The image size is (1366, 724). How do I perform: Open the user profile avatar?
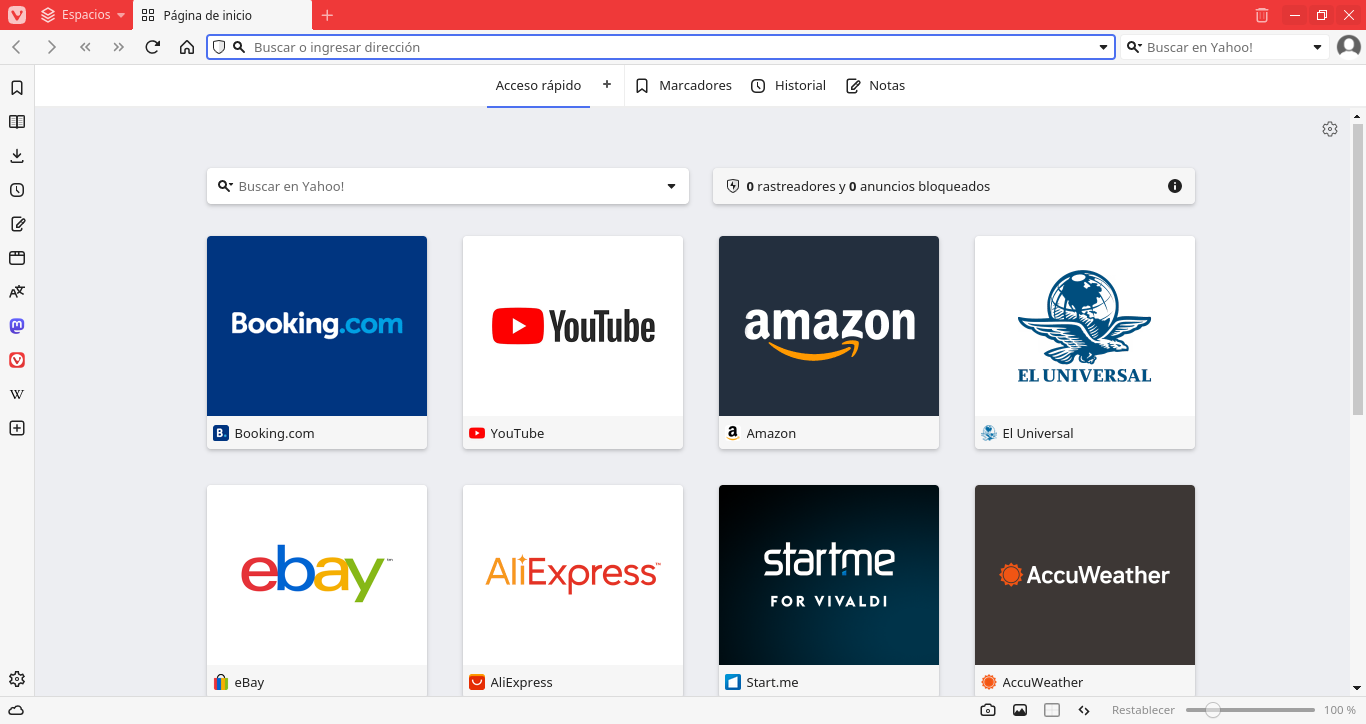click(x=1349, y=46)
